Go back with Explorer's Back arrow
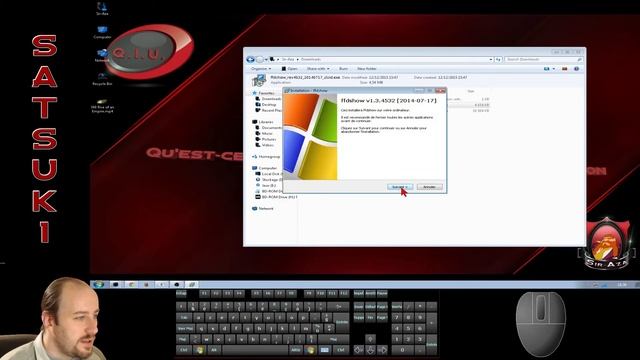 point(251,60)
